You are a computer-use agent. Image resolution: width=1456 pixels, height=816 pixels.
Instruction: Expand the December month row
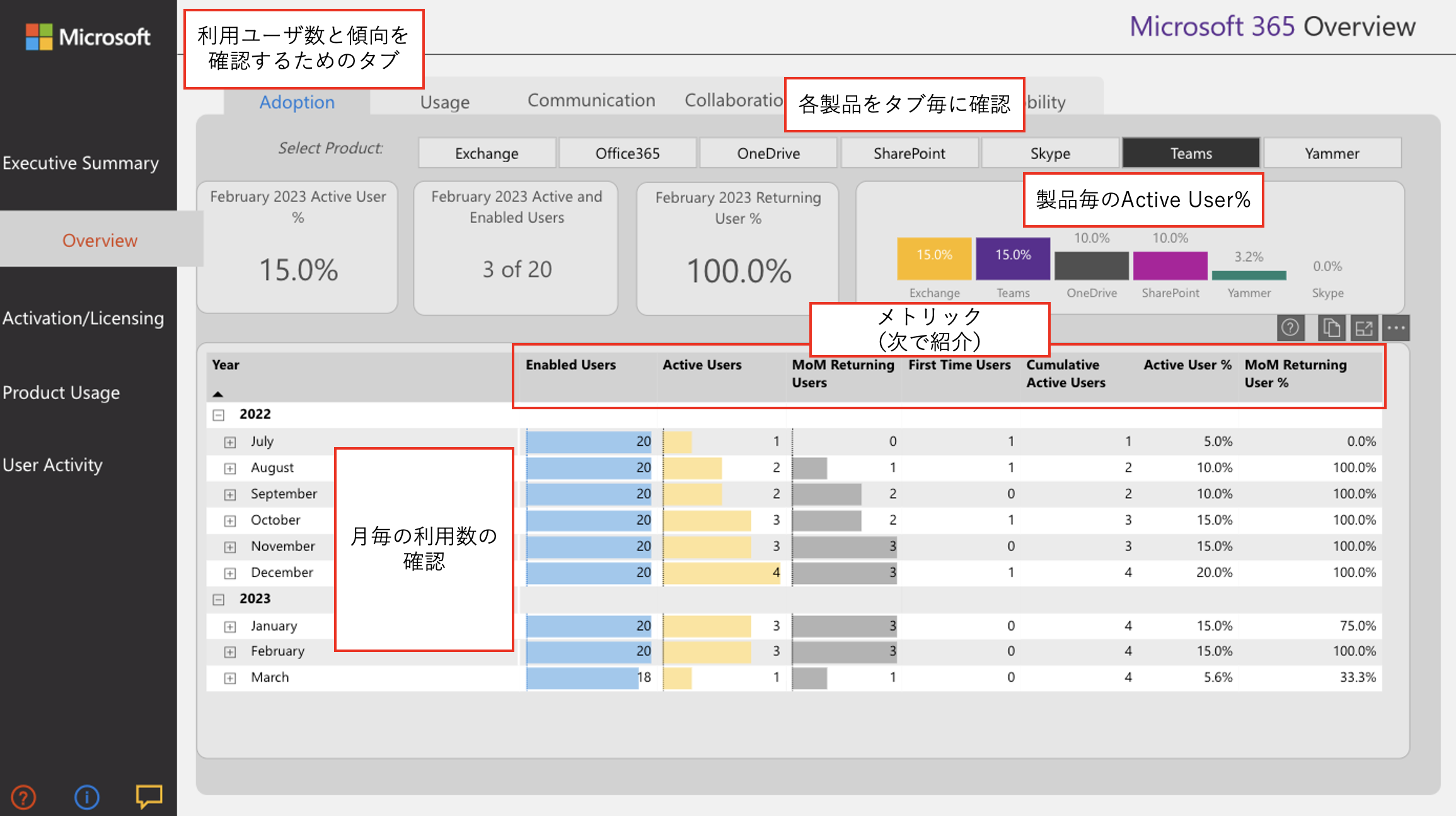(x=230, y=573)
